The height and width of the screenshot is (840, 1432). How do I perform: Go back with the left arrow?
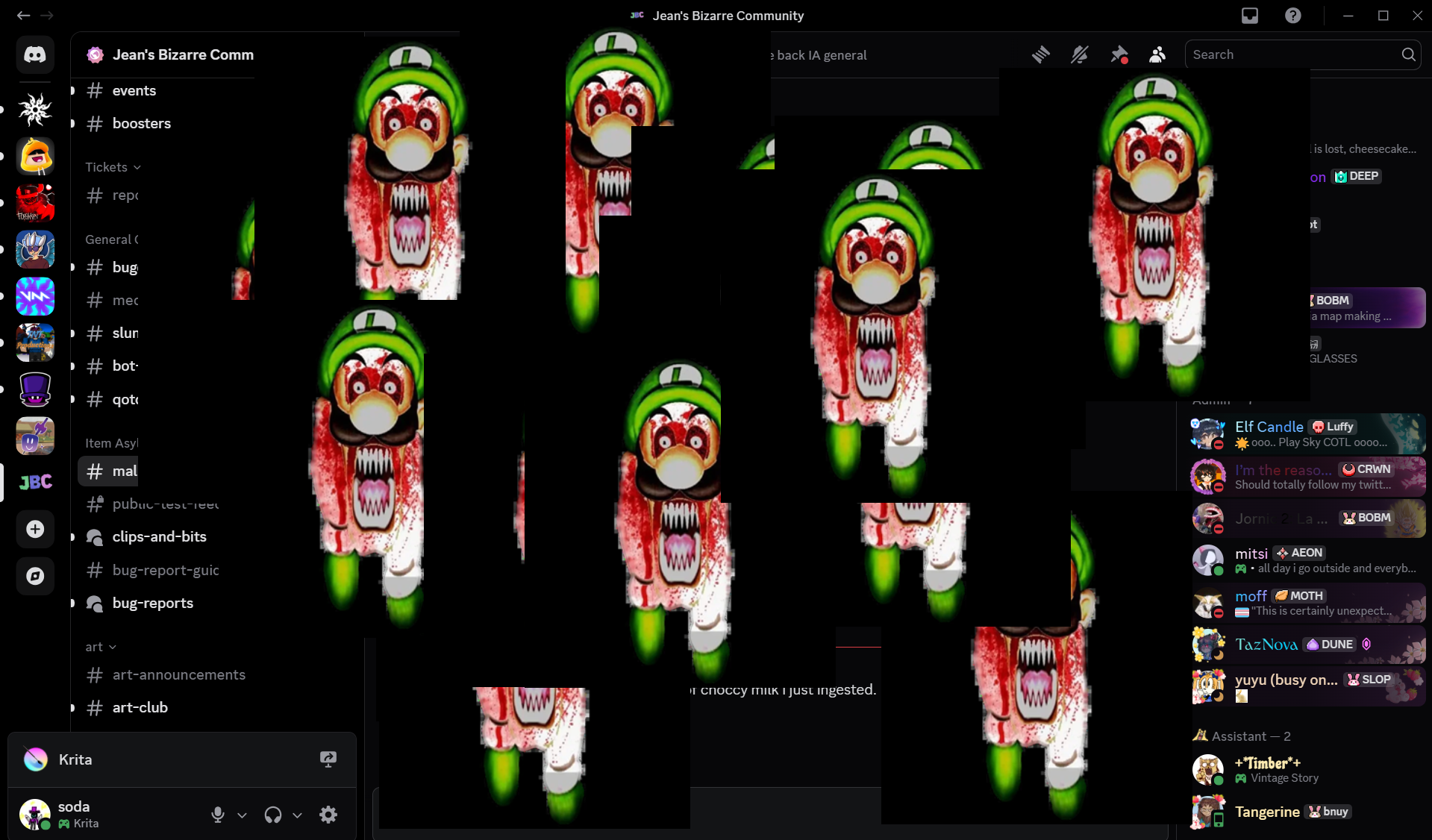pos(24,15)
